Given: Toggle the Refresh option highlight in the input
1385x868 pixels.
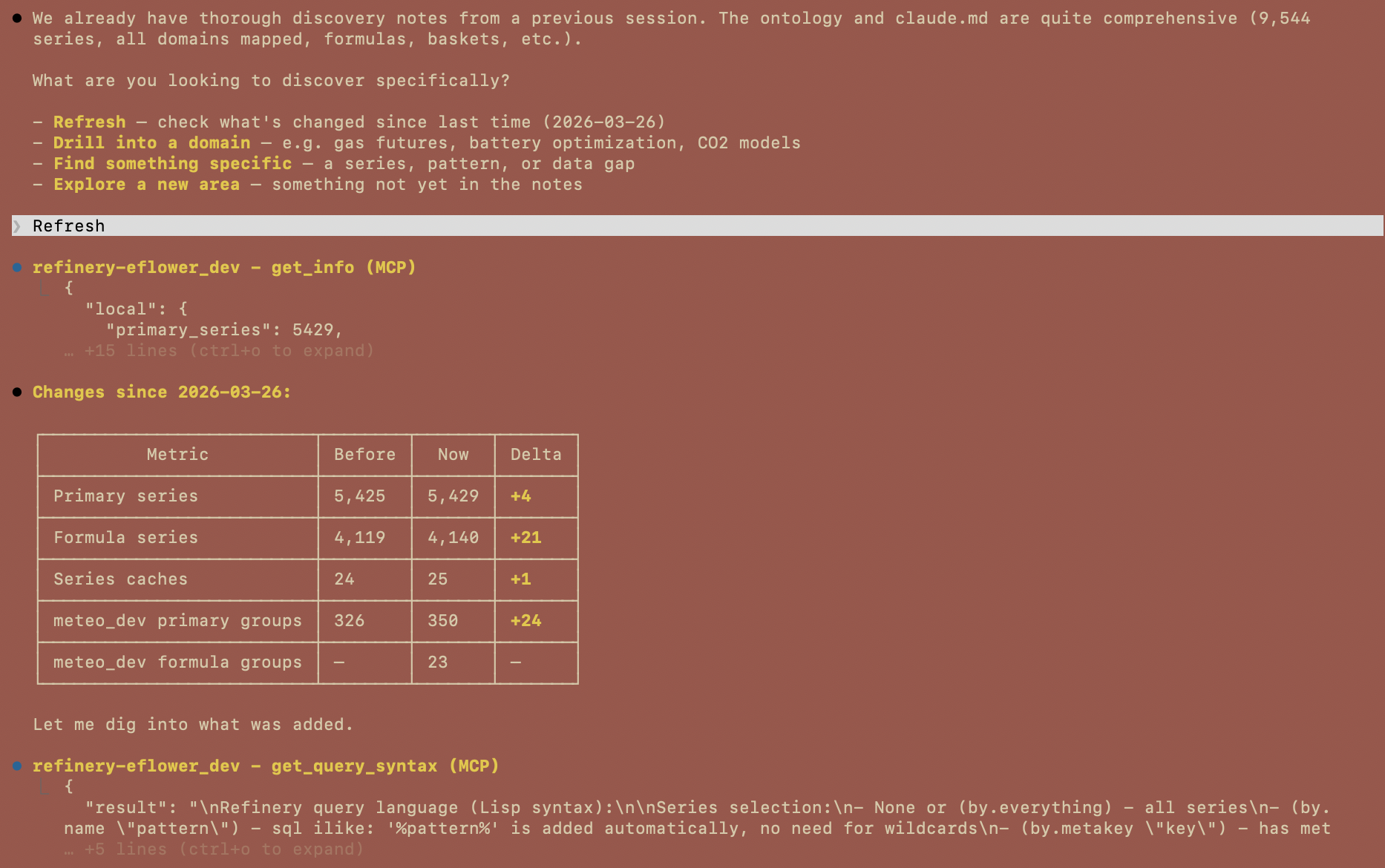Looking at the screenshot, I should point(68,226).
